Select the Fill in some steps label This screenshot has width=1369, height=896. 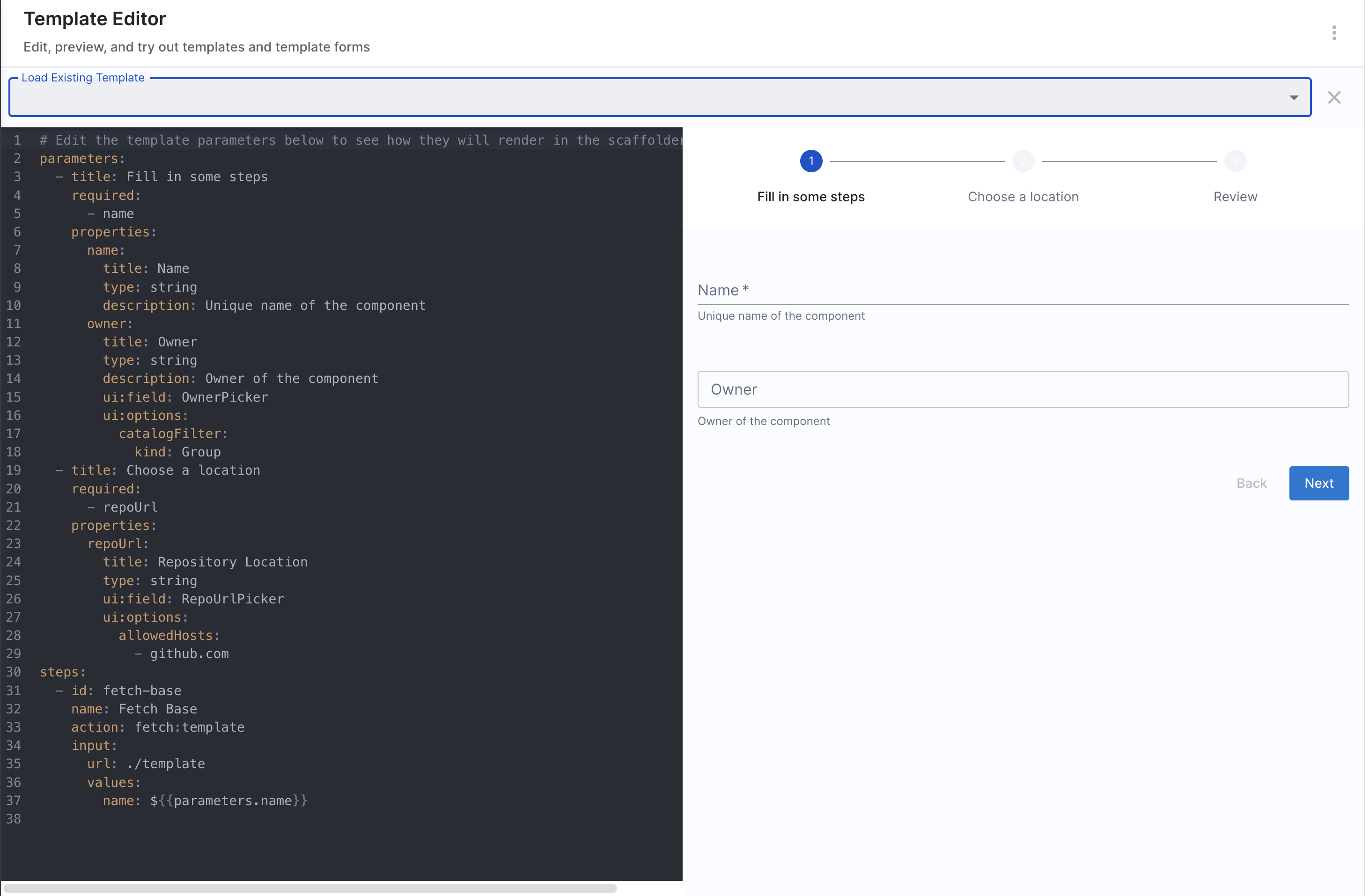tap(810, 197)
